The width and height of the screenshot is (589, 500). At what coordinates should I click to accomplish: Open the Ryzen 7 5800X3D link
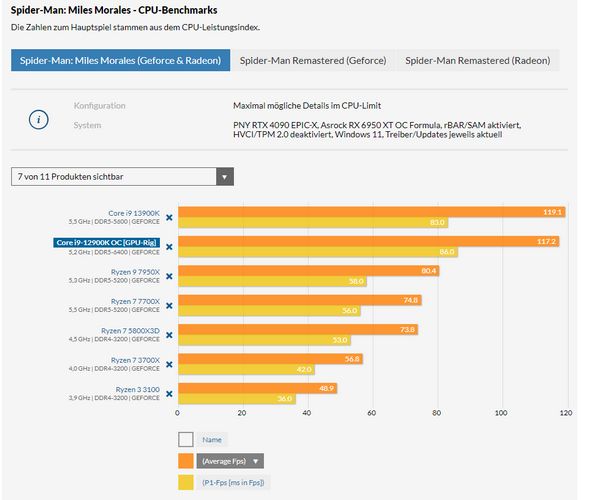coord(130,331)
